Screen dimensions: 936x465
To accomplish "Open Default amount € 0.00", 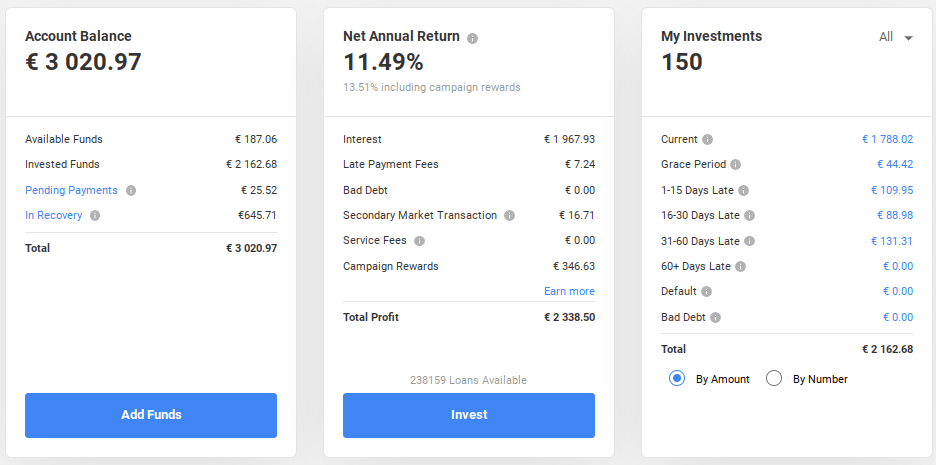I will 898,291.
